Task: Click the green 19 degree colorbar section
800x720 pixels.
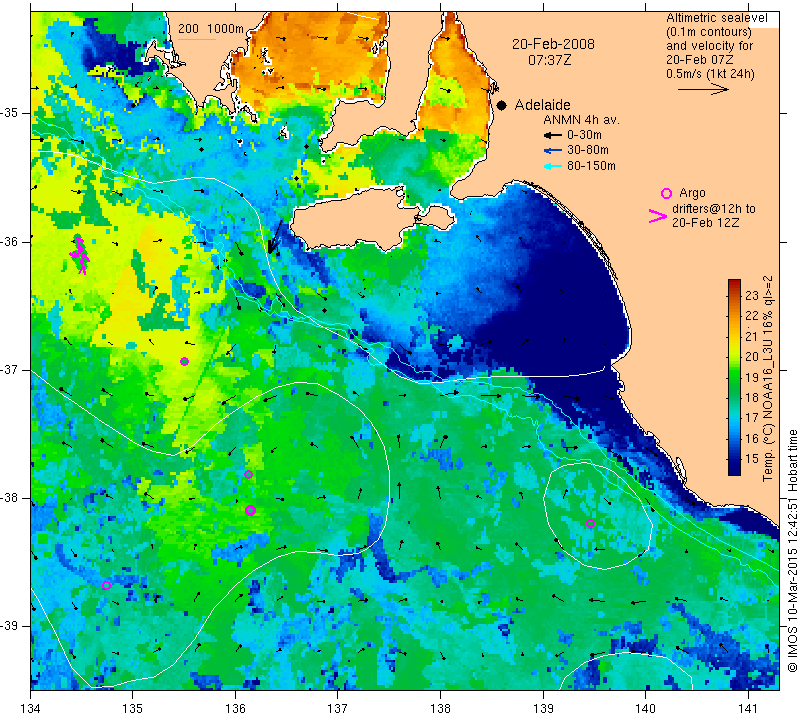Action: [x=734, y=377]
